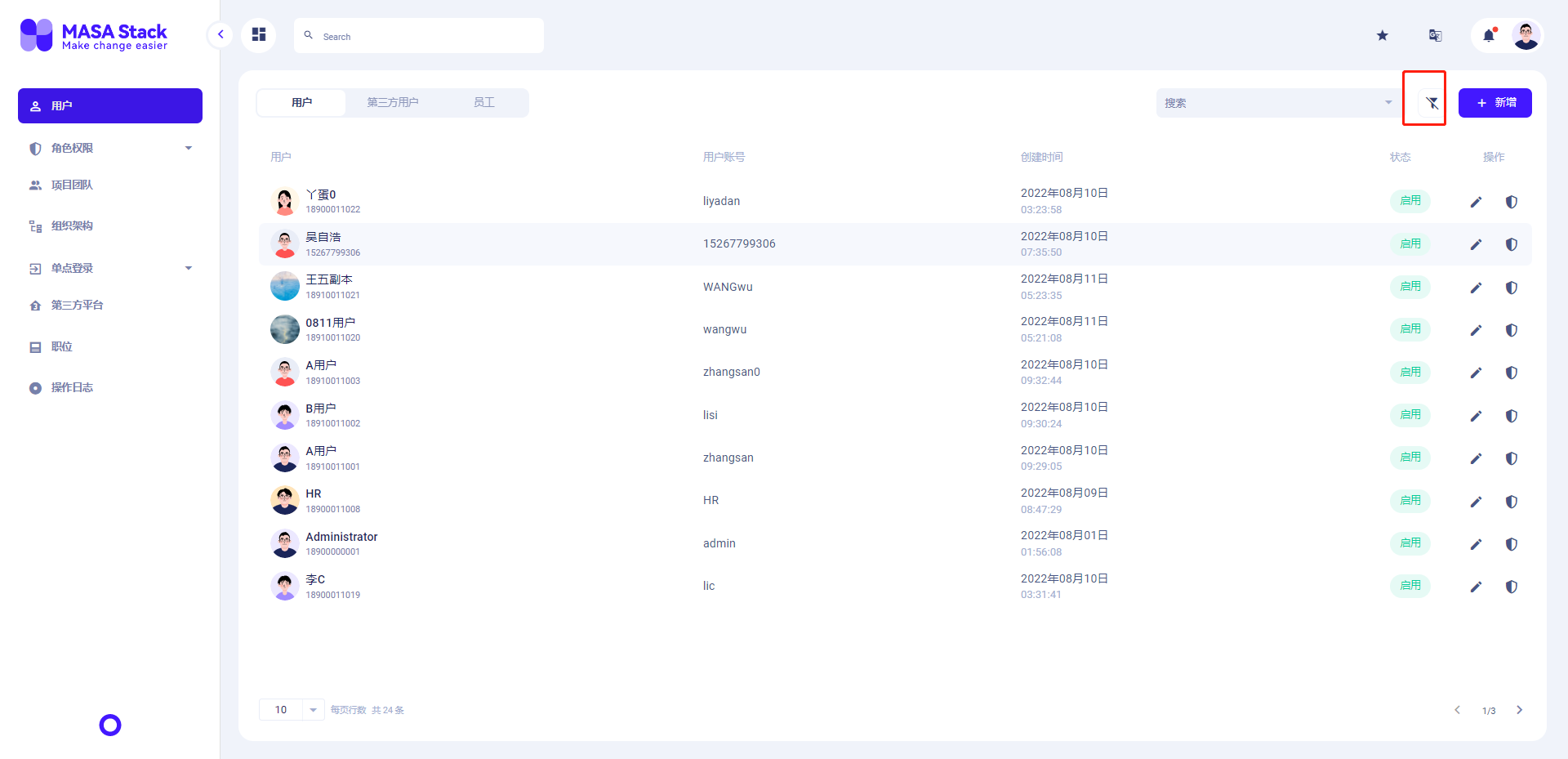Edit user liyadan with pencil icon
Image resolution: width=1568 pixels, height=759 pixels.
point(1476,202)
